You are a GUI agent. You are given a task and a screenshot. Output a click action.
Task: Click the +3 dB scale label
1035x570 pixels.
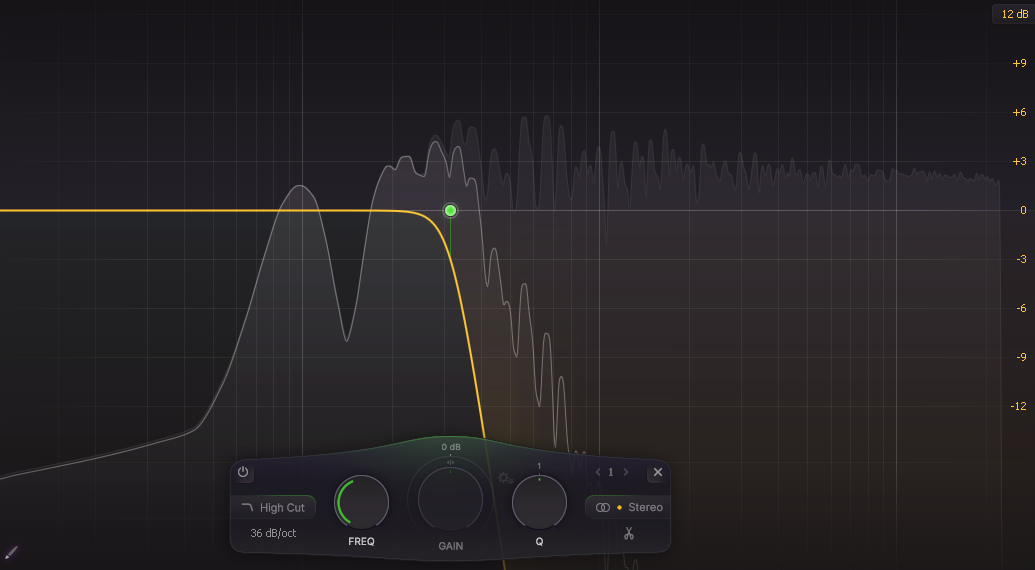point(1019,161)
